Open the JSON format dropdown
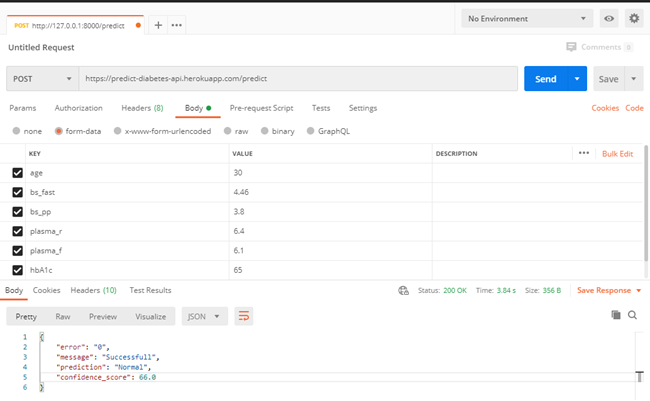Screen dimensions: 650x401 tap(204, 316)
